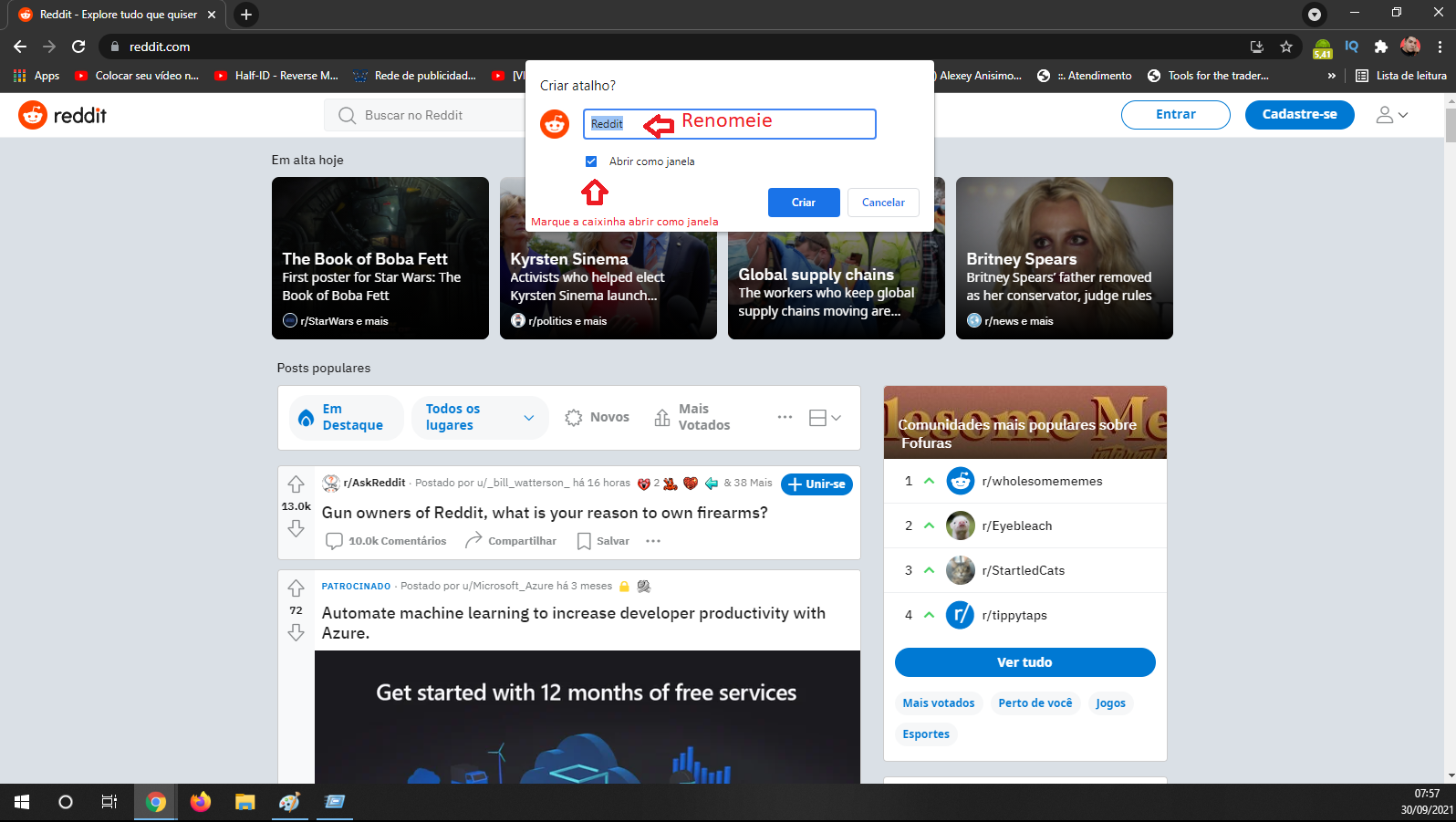The width and height of the screenshot is (1456, 822).
Task: Open Firefox from the taskbar
Action: (x=201, y=802)
